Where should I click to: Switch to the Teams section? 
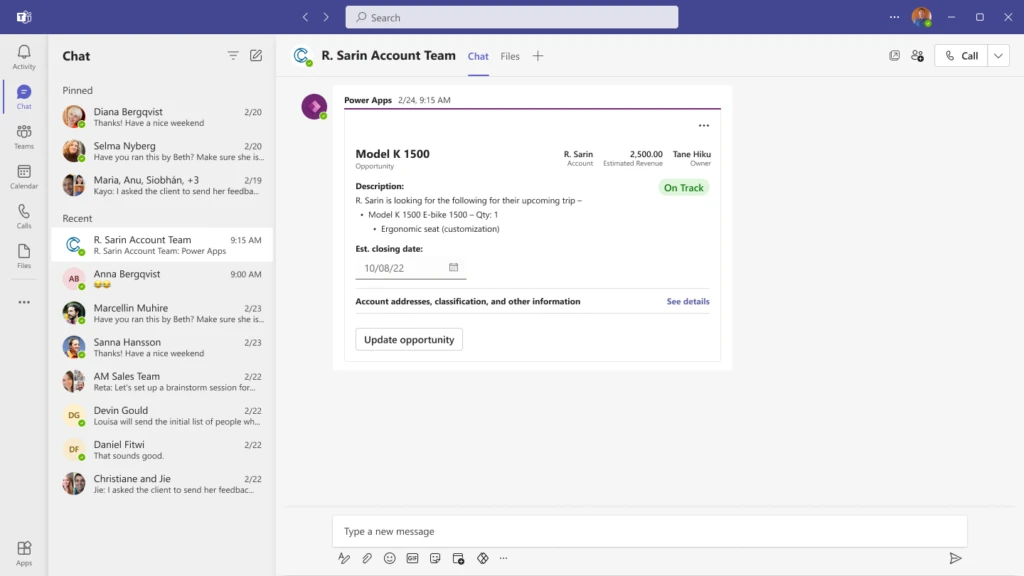click(23, 133)
